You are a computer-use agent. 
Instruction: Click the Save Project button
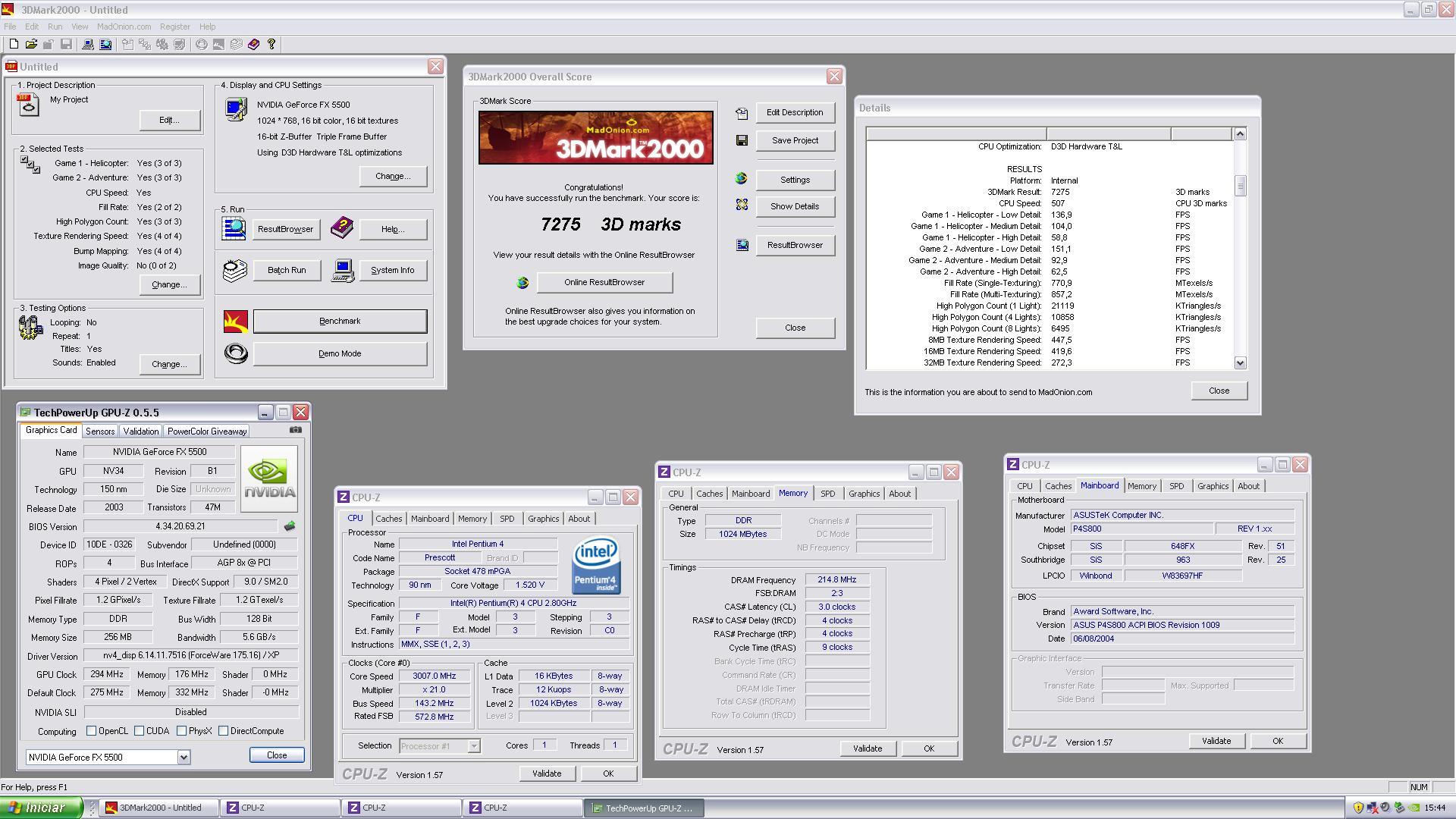click(795, 140)
